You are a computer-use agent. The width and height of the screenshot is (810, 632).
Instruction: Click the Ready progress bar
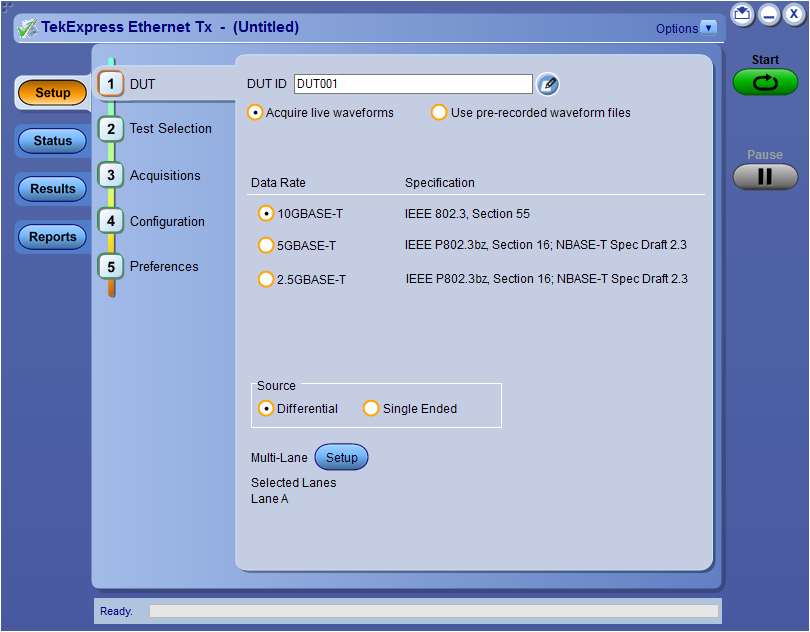434,610
